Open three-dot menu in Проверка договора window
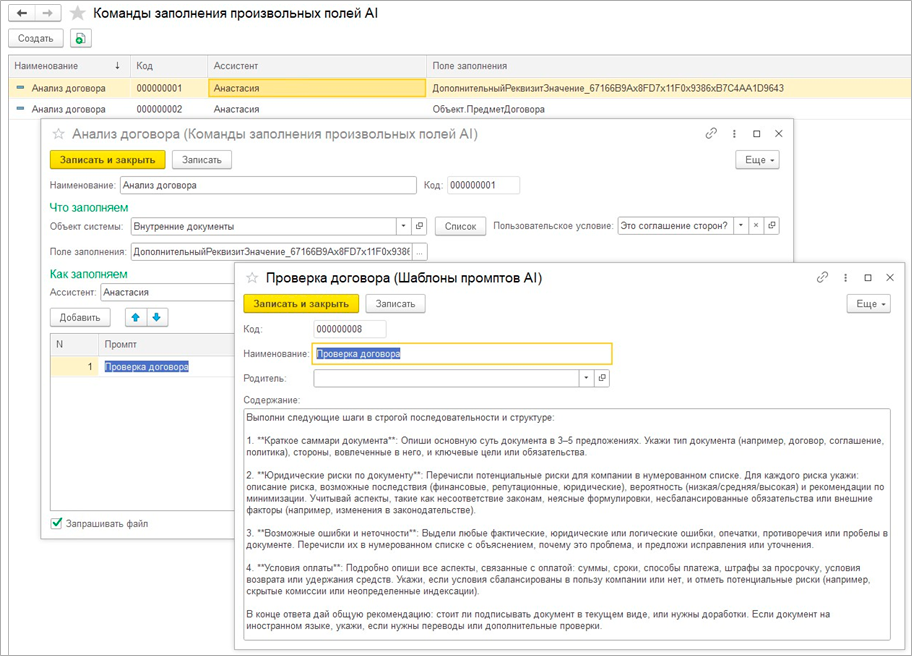 pyautogui.click(x=845, y=278)
